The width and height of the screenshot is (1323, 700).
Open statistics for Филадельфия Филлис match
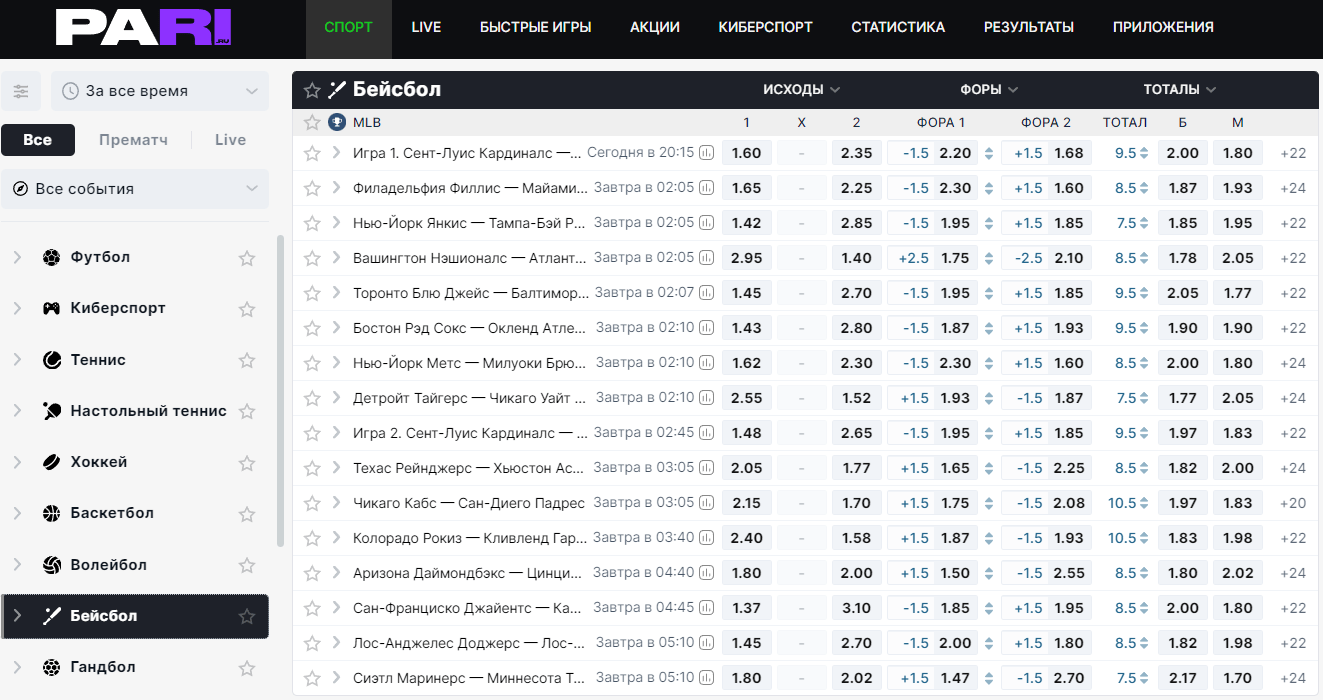tap(707, 188)
